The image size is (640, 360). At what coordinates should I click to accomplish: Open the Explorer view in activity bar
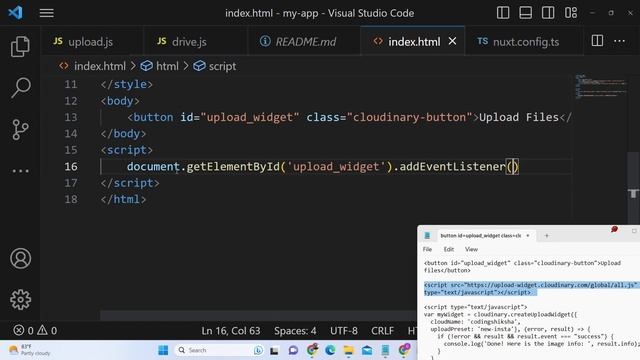coord(20,46)
